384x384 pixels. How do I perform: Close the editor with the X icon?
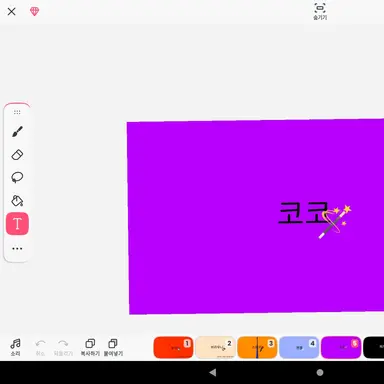point(12,12)
